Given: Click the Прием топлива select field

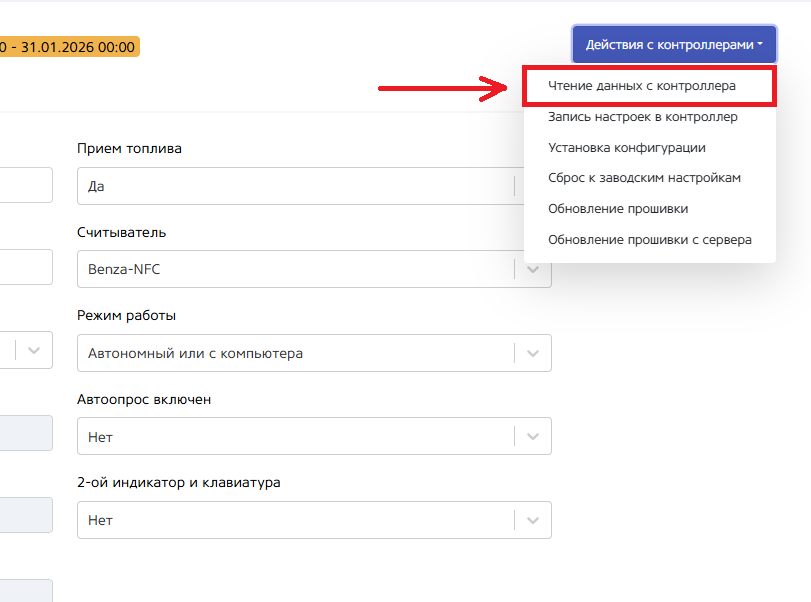Looking at the screenshot, I should coord(295,186).
